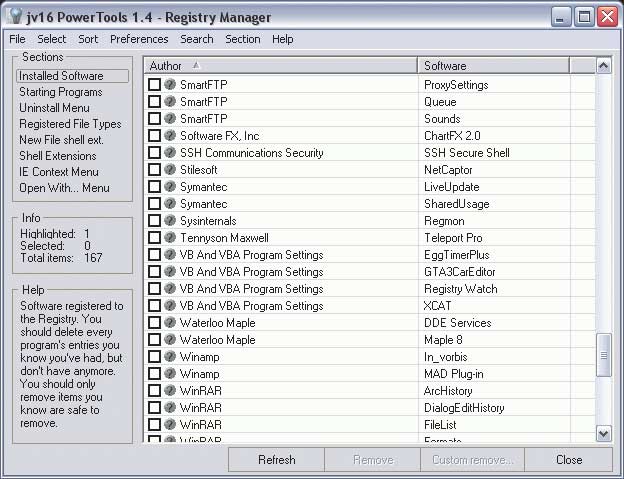Image resolution: width=624 pixels, height=479 pixels.
Task: Click the icon in the Maple 8 row
Action: [170, 339]
